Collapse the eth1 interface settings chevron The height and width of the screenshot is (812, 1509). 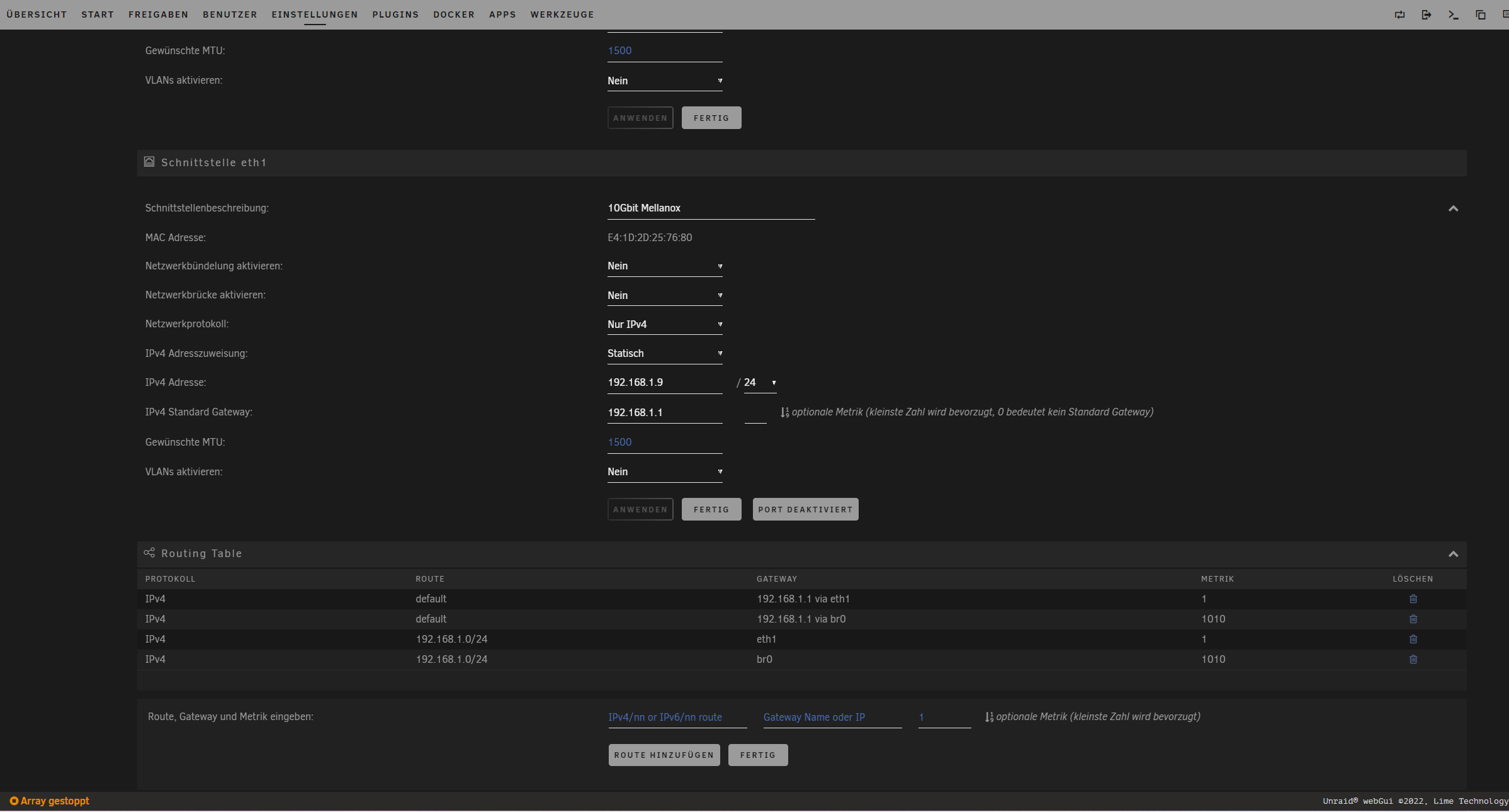[1453, 208]
